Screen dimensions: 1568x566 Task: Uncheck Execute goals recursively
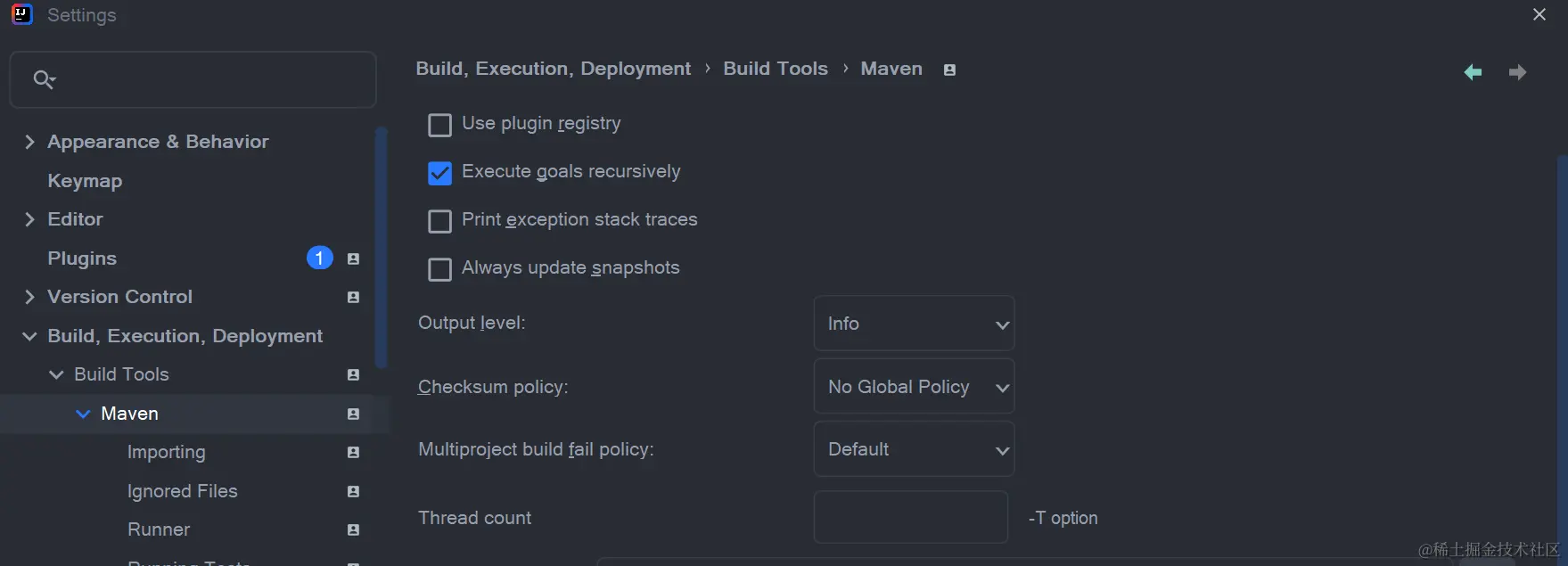[440, 173]
